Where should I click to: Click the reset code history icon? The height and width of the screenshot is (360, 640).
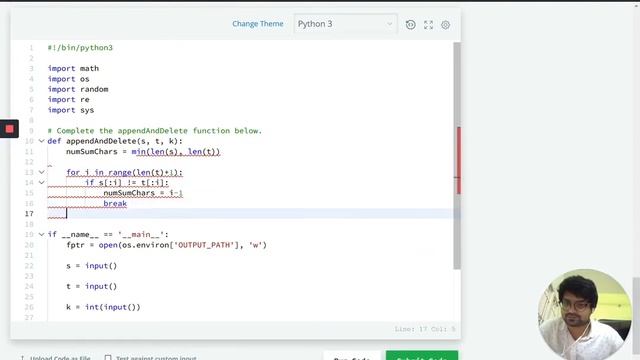[411, 25]
